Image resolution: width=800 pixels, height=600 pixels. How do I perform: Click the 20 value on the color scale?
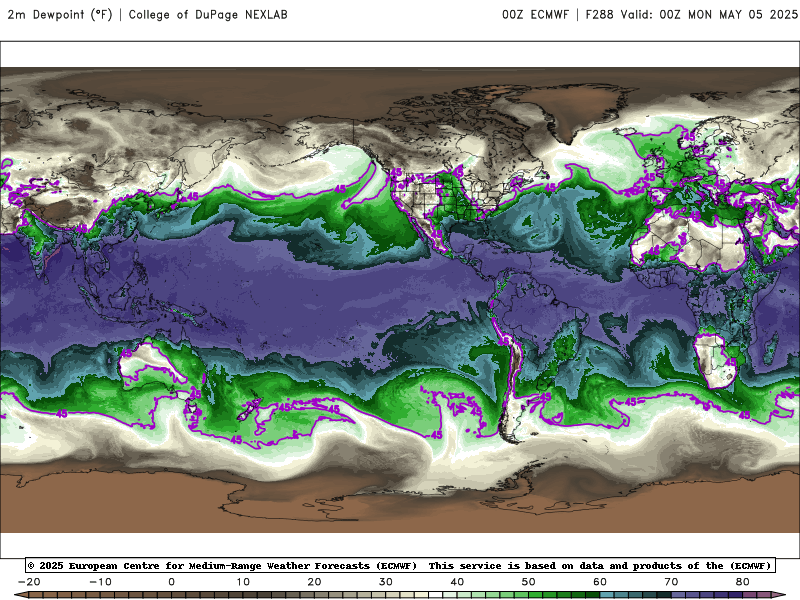tap(314, 582)
